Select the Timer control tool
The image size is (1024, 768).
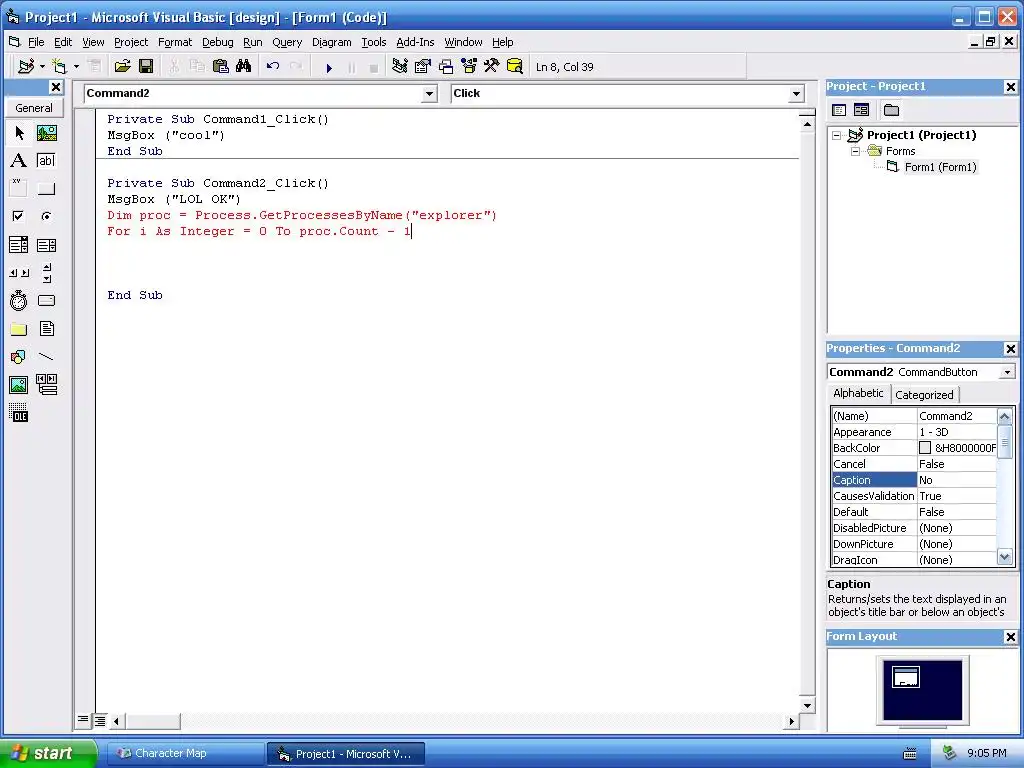19,300
